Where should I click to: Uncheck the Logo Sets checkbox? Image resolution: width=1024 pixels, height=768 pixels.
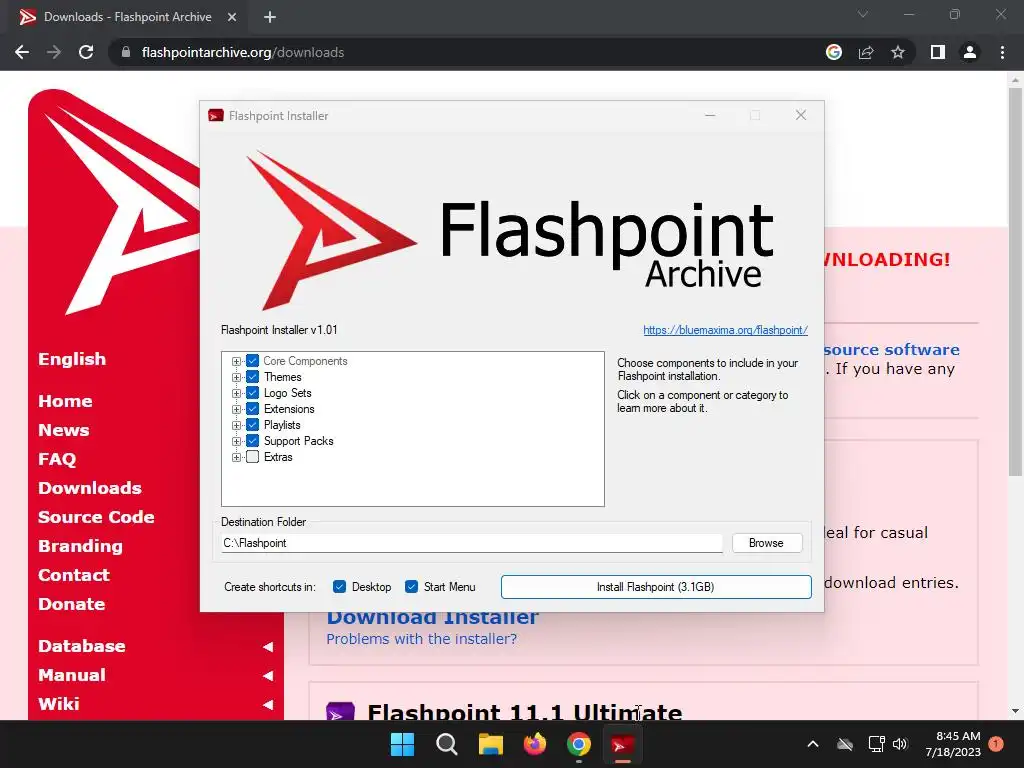(x=253, y=393)
